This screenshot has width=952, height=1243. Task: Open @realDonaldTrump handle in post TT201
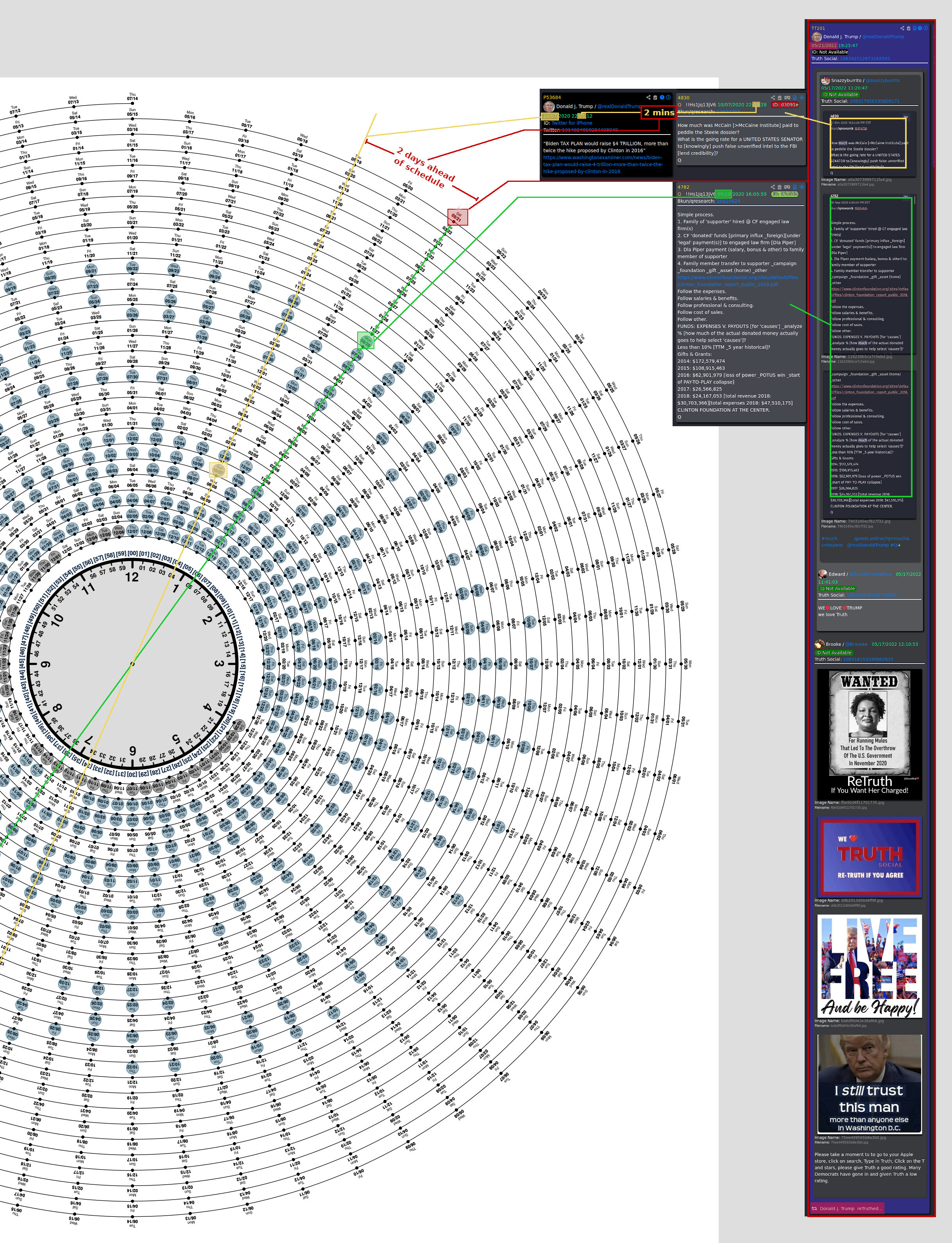pos(883,37)
